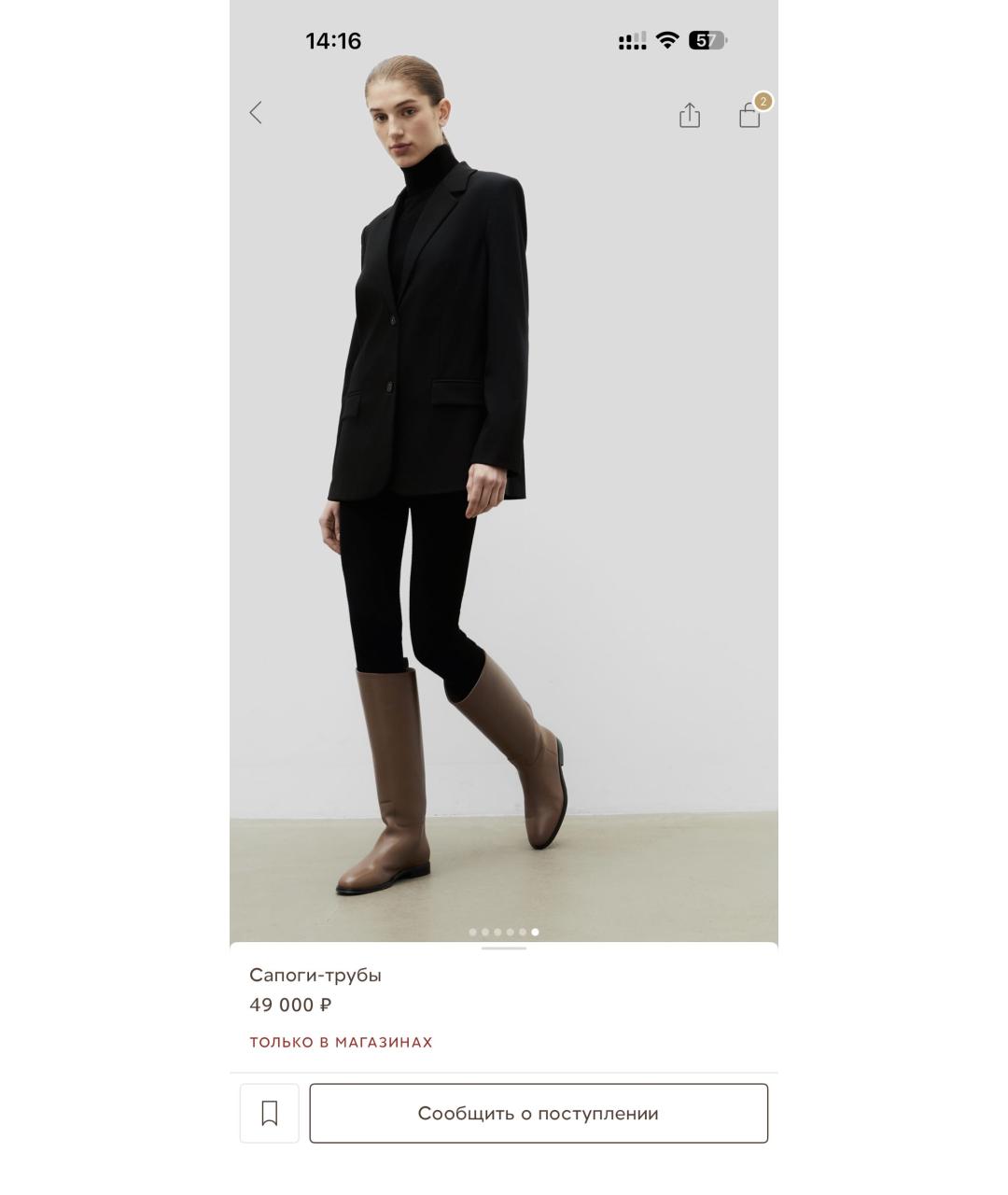This screenshot has height=1195, width=1008.
Task: Tap the active white pagination dot
Action: pos(535,932)
